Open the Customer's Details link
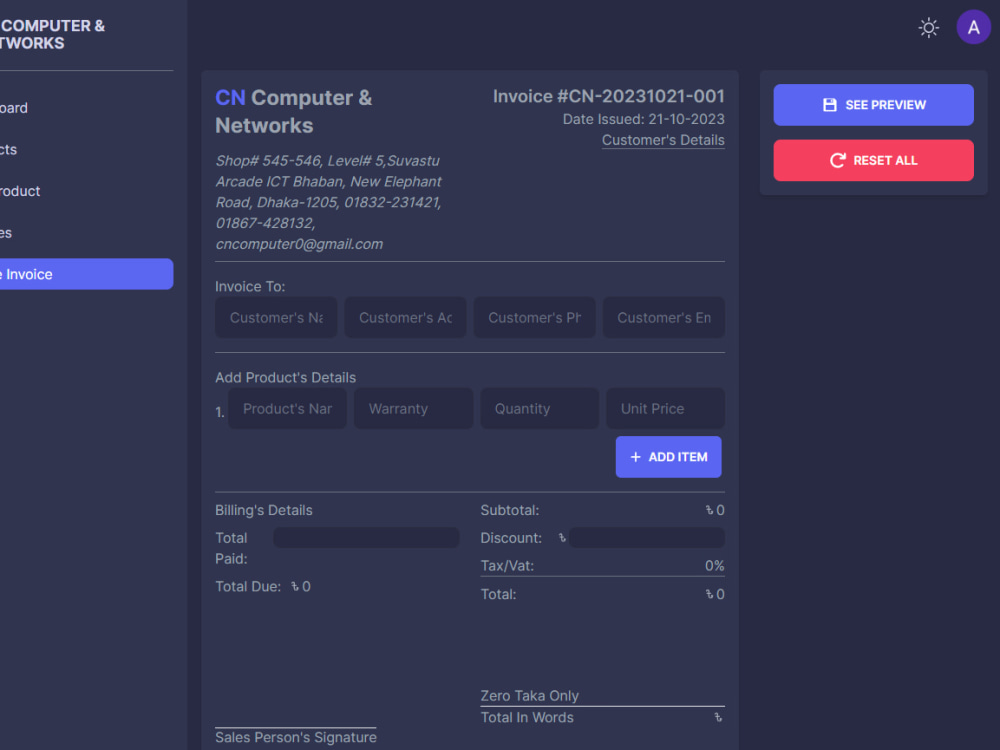 (x=663, y=140)
